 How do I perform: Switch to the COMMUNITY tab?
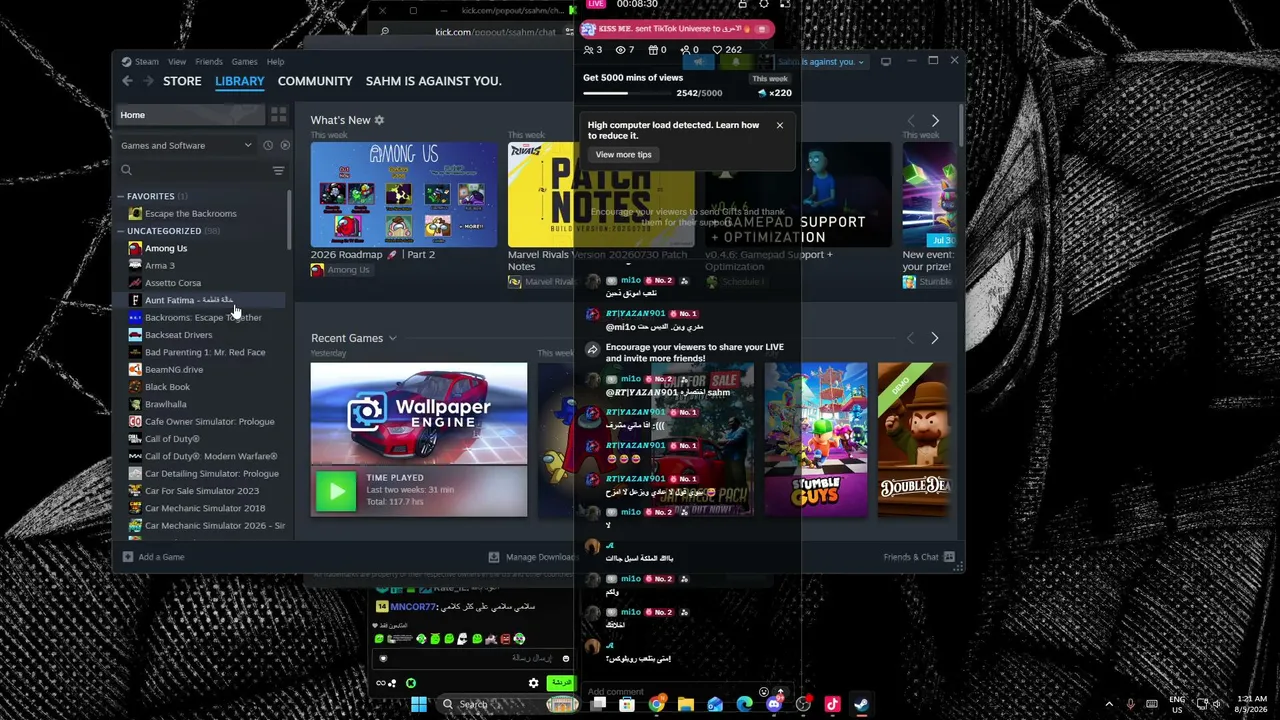pyautogui.click(x=315, y=81)
